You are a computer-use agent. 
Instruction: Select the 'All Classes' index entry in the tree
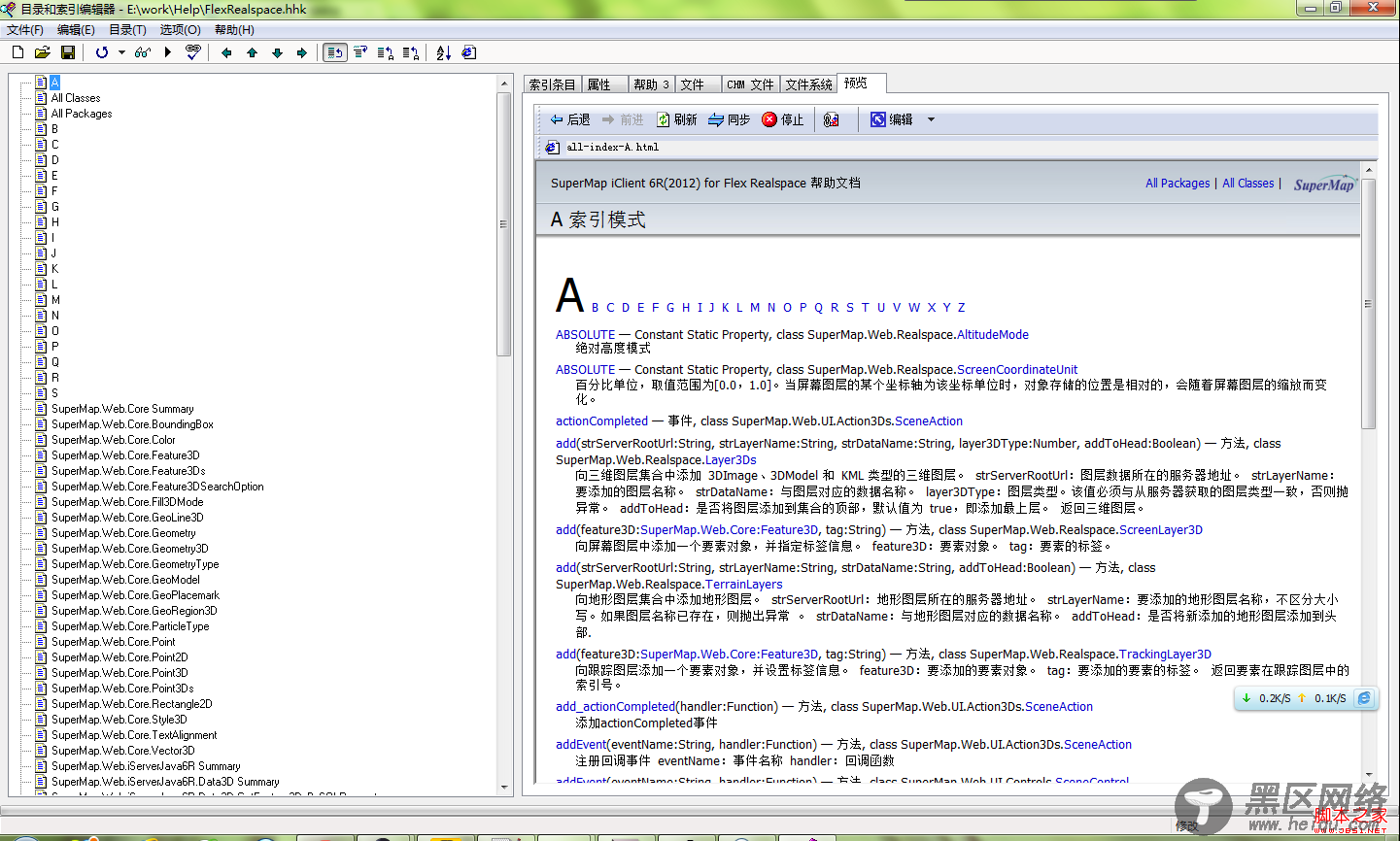76,98
